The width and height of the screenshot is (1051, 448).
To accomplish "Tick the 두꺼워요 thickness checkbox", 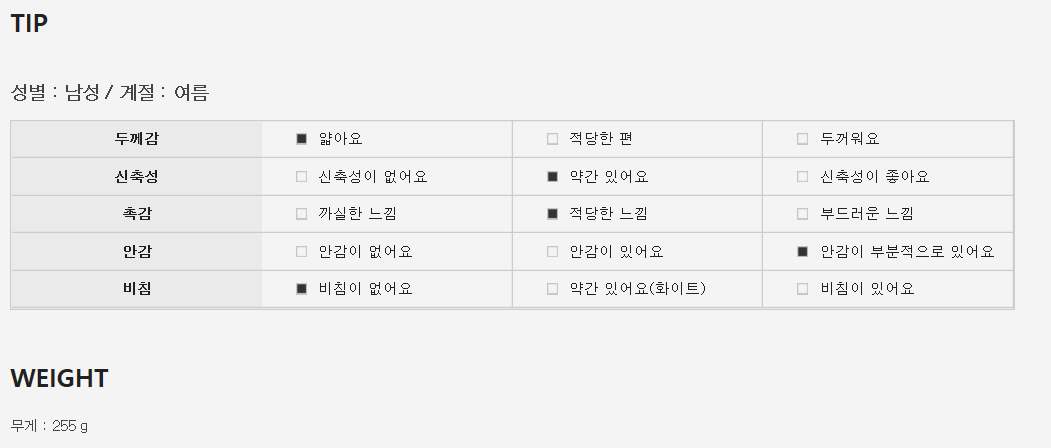I will (802, 139).
